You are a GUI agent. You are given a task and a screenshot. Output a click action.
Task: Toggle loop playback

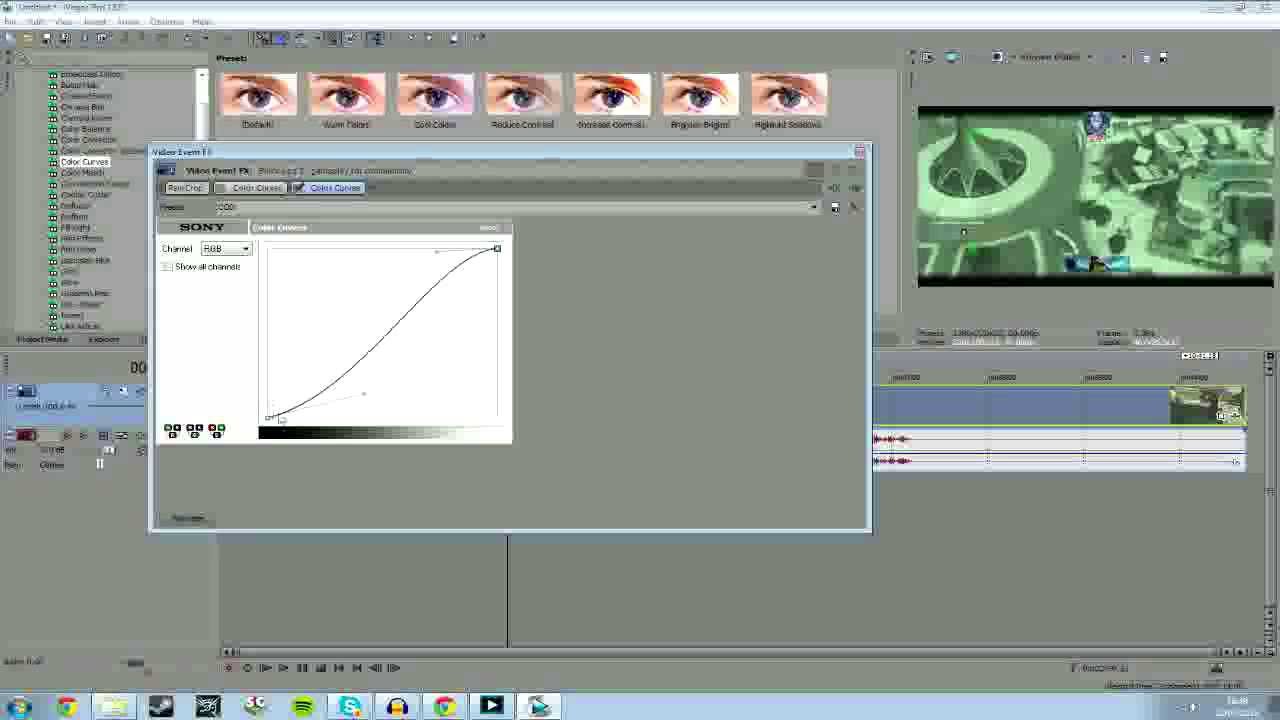click(x=247, y=668)
